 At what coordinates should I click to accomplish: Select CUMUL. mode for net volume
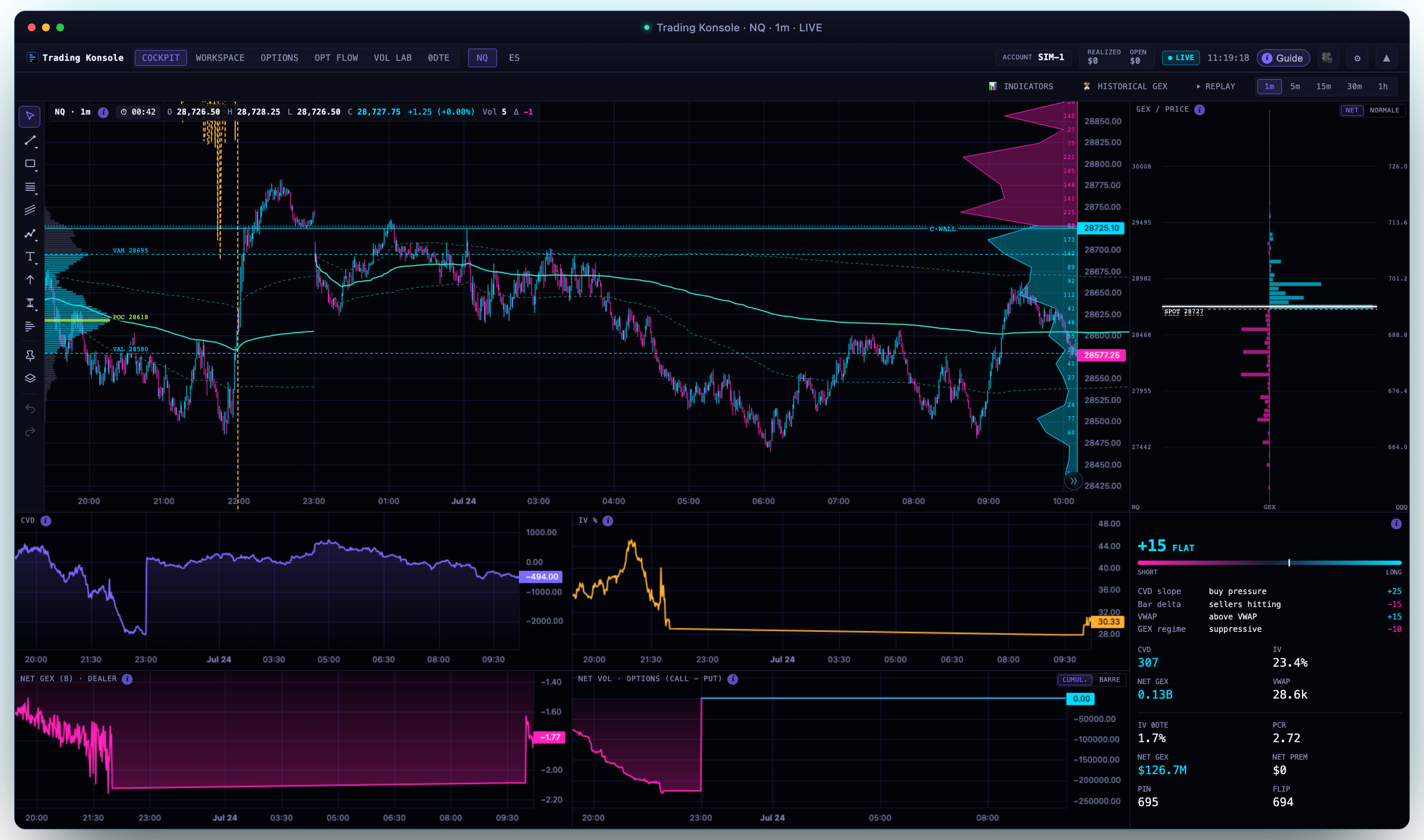coord(1074,679)
